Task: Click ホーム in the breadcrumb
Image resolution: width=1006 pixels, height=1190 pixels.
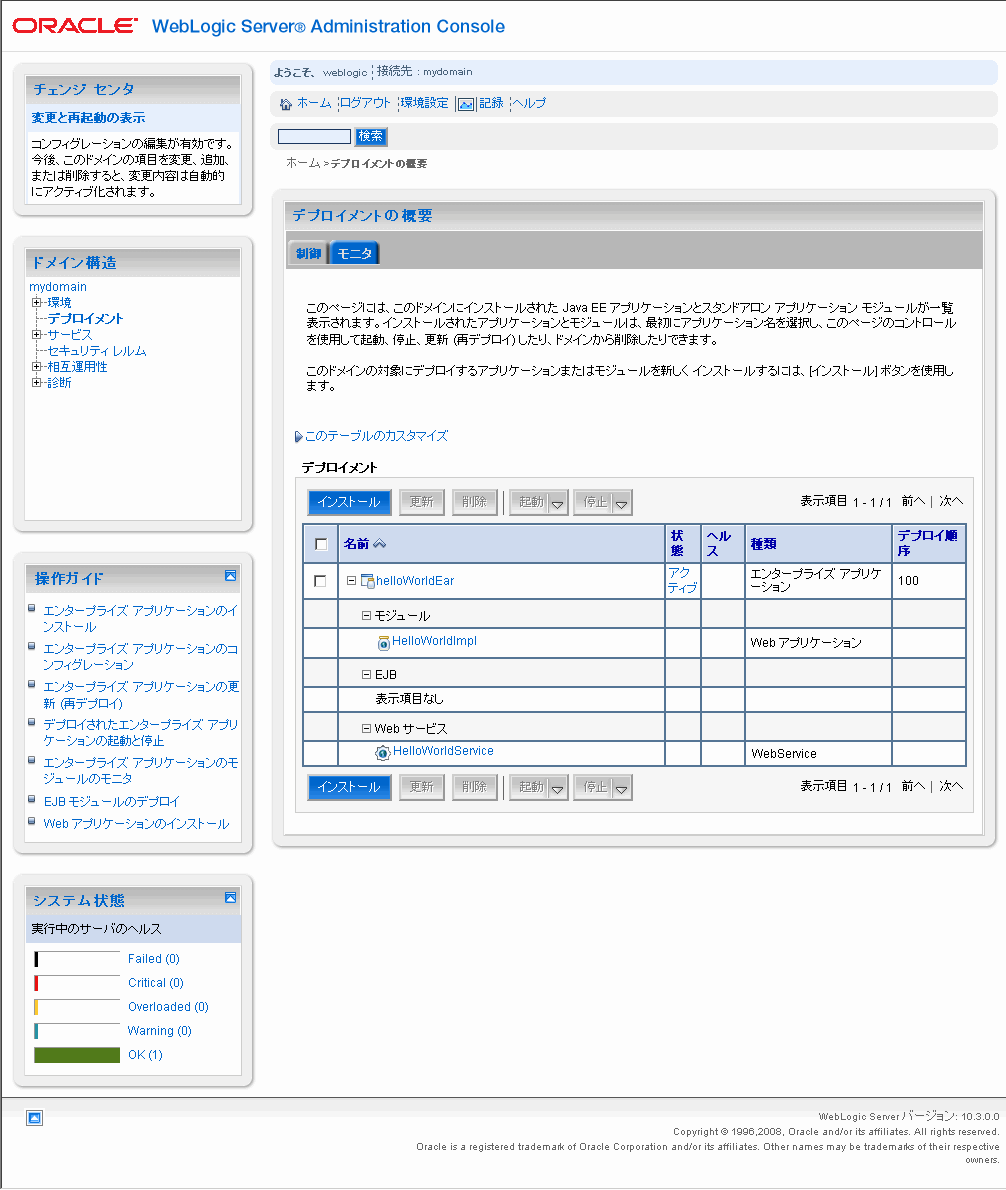Action: (x=303, y=163)
